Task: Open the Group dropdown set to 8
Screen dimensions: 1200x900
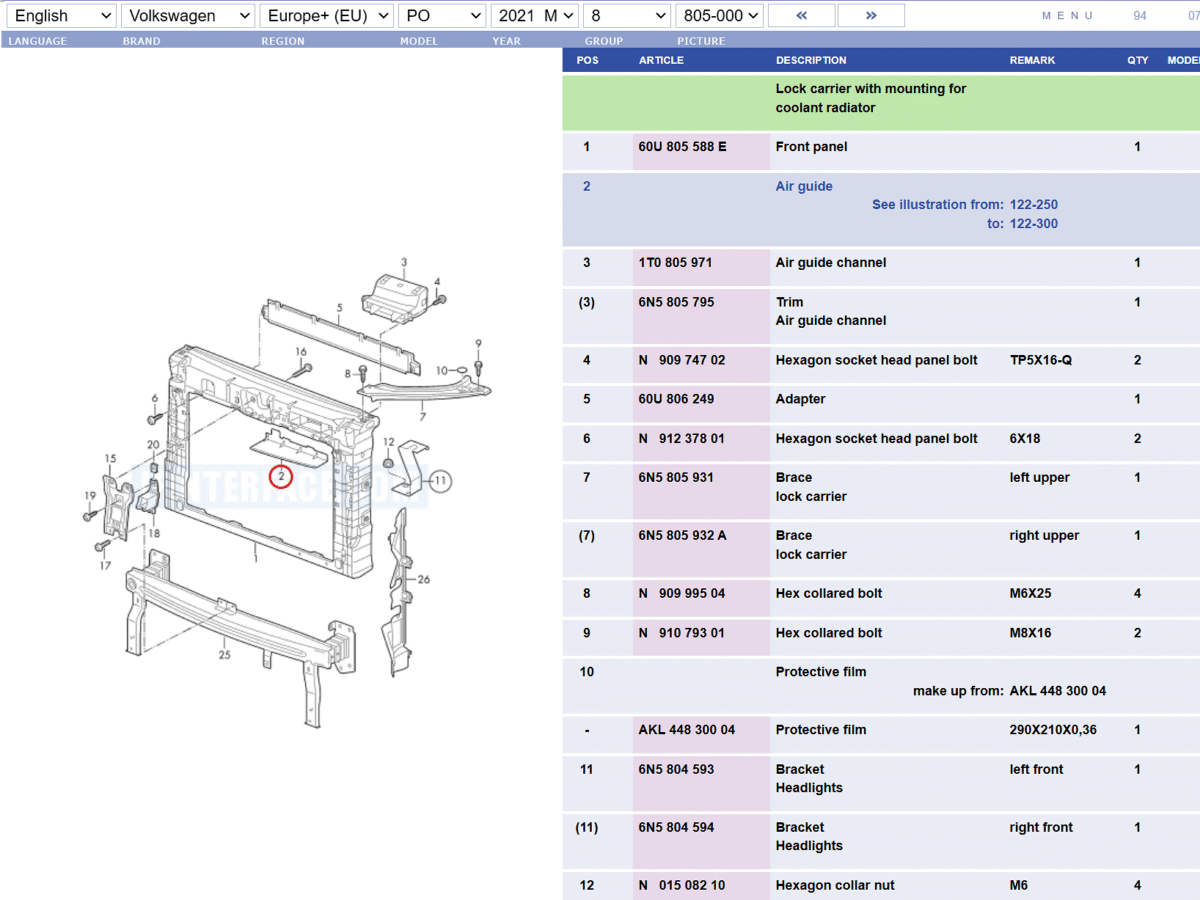Action: pyautogui.click(x=627, y=16)
